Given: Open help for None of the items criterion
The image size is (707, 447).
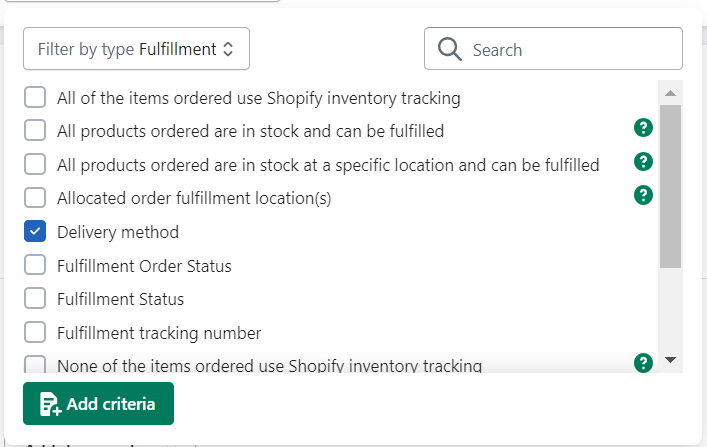Looking at the screenshot, I should [643, 363].
